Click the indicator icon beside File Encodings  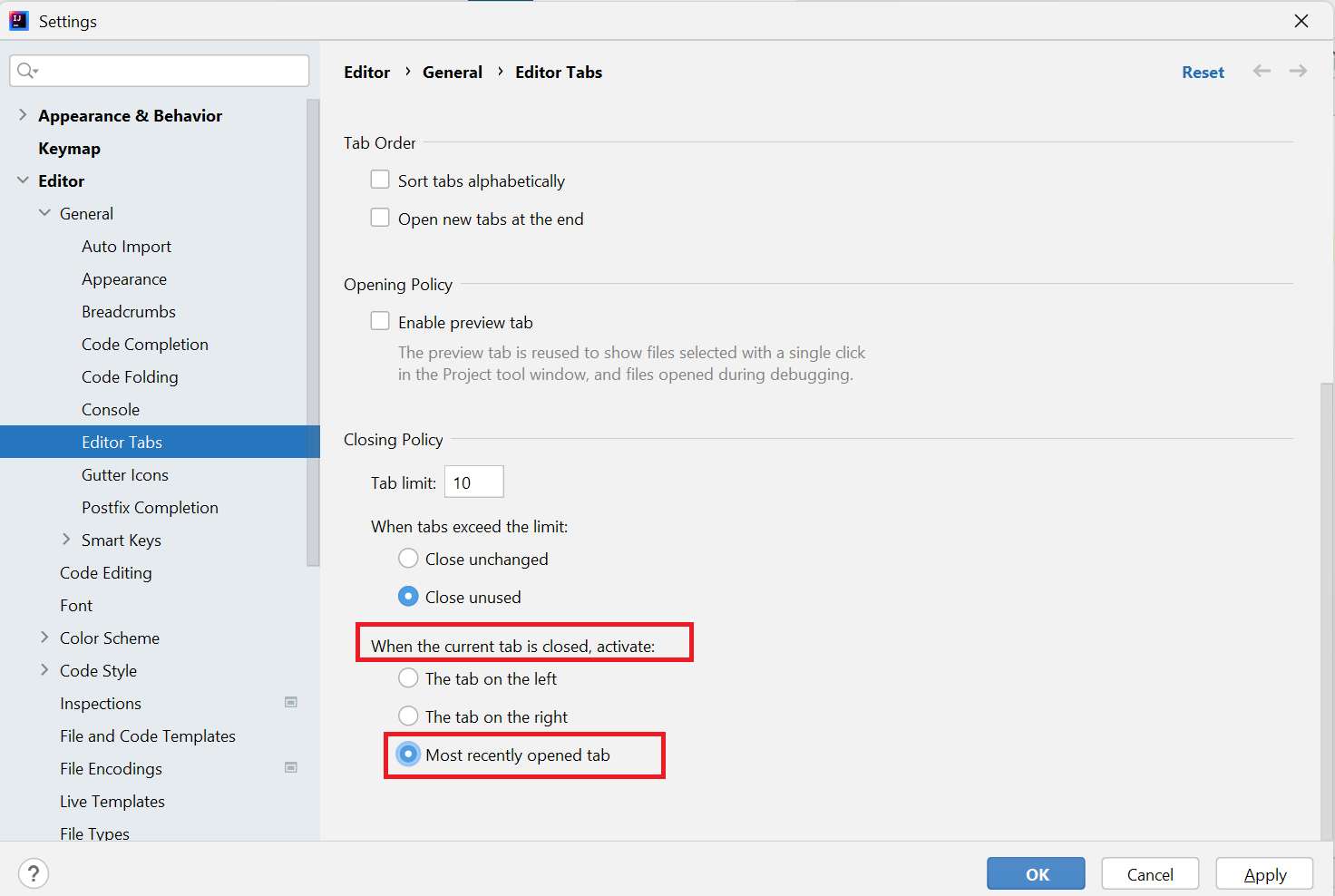[291, 767]
